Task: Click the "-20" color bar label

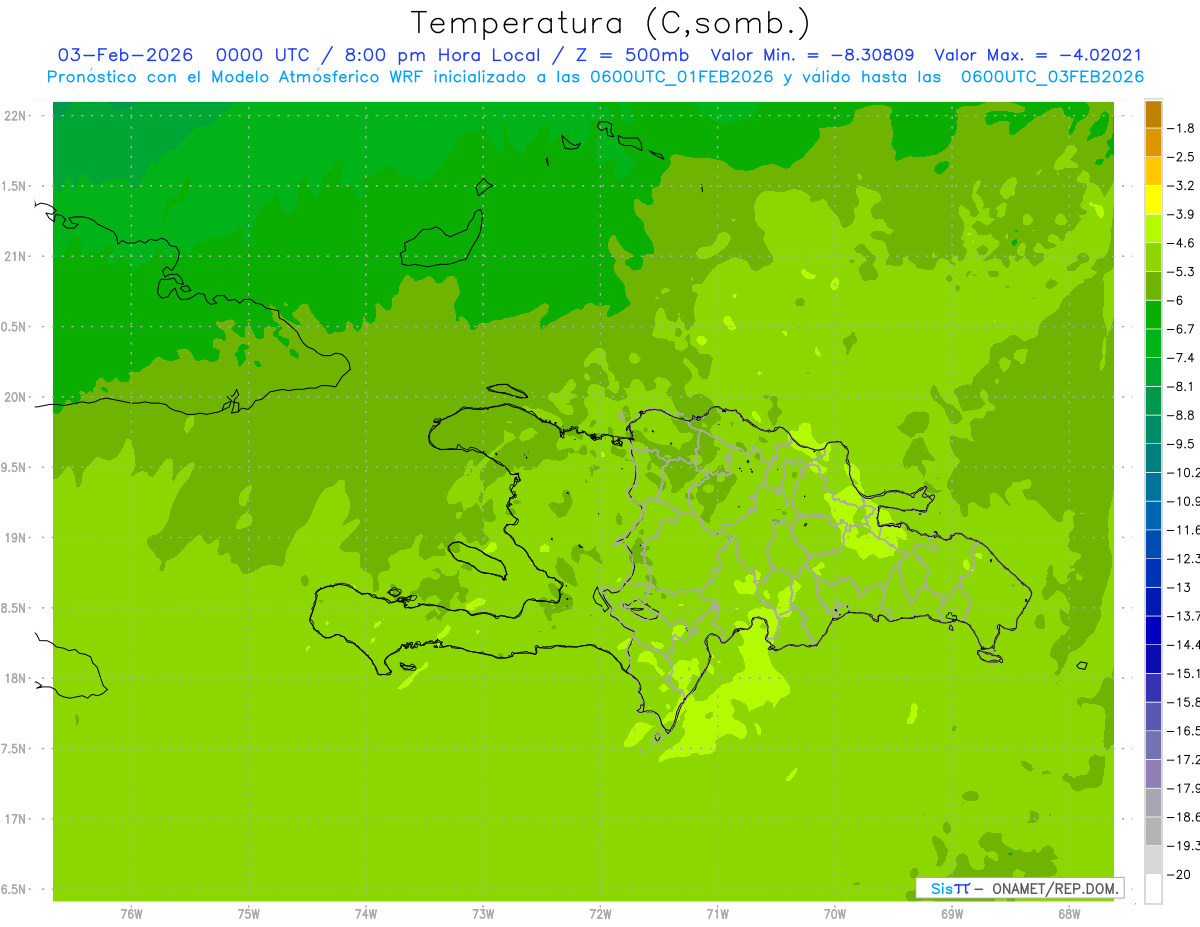Action: (1181, 875)
